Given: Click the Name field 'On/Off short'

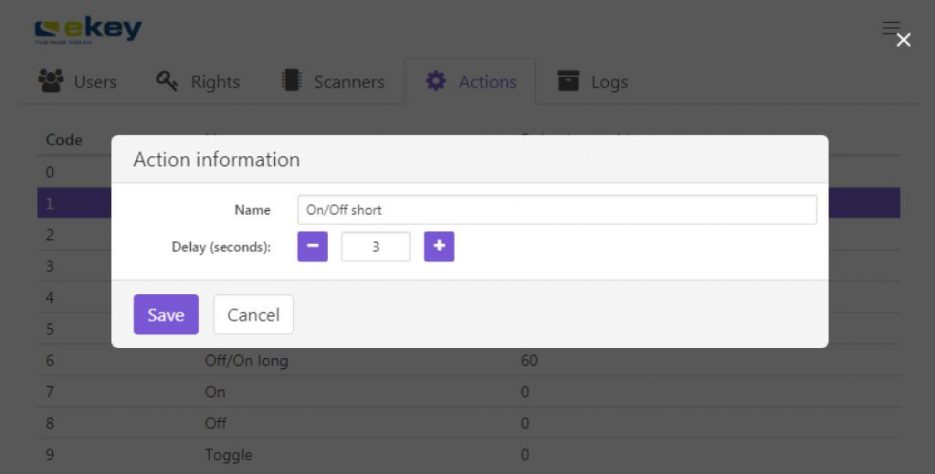Looking at the screenshot, I should tap(557, 210).
